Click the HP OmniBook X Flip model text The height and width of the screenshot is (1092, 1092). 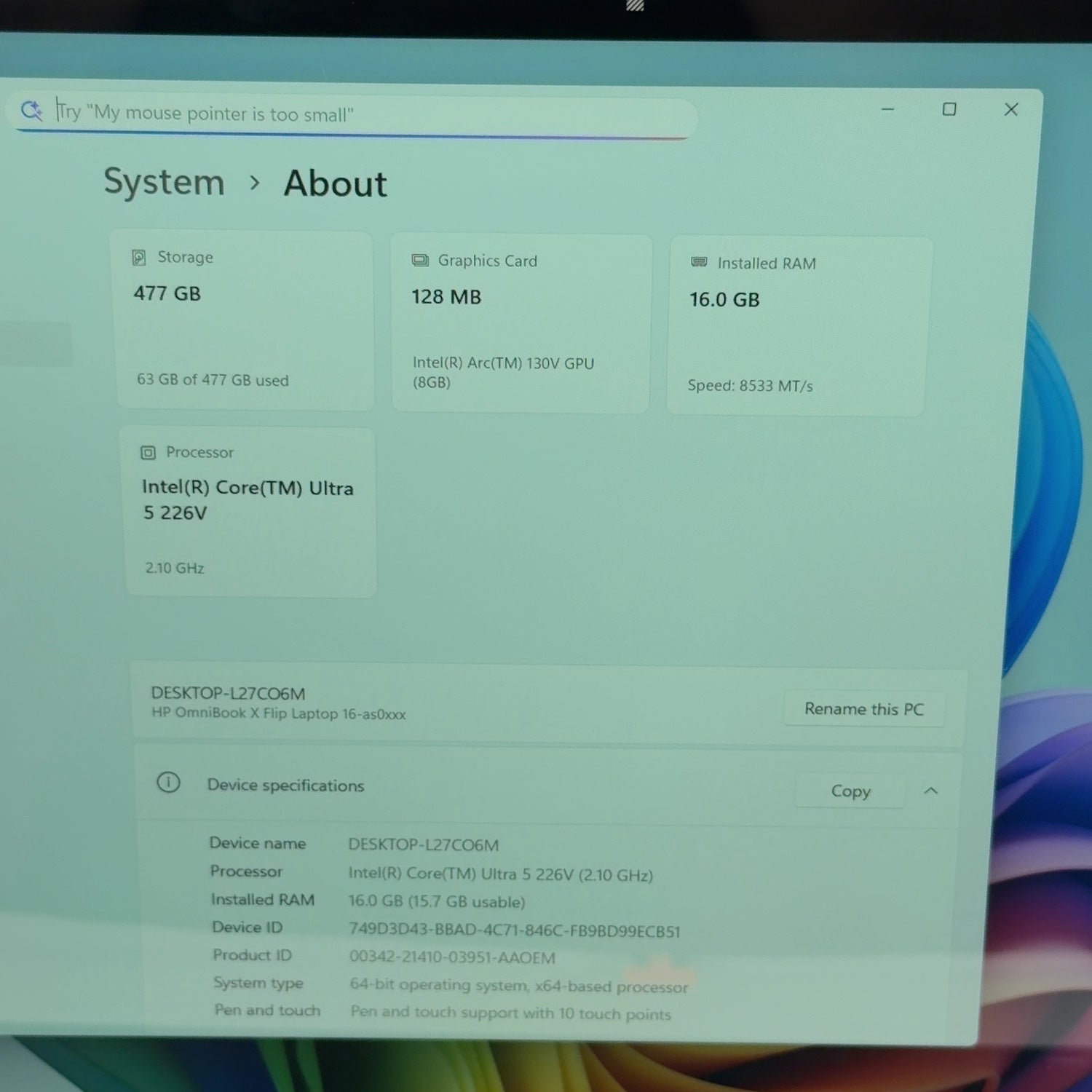tap(279, 713)
